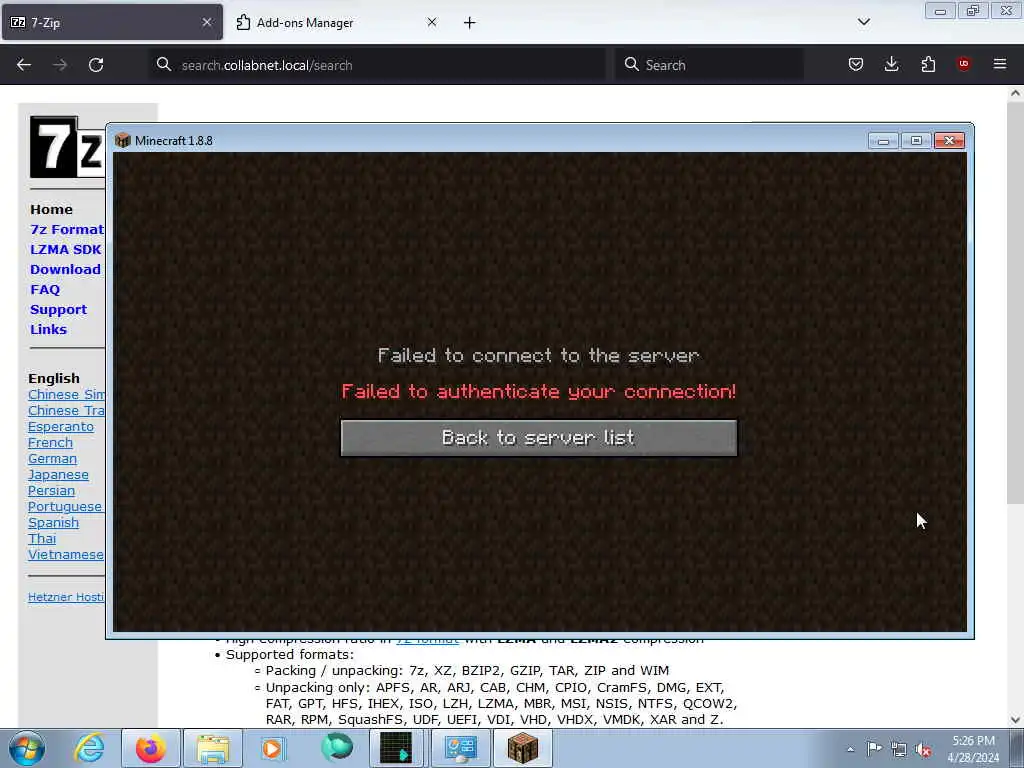This screenshot has width=1024, height=768.
Task: Open Windows Explorer from taskbar
Action: pos(213,748)
